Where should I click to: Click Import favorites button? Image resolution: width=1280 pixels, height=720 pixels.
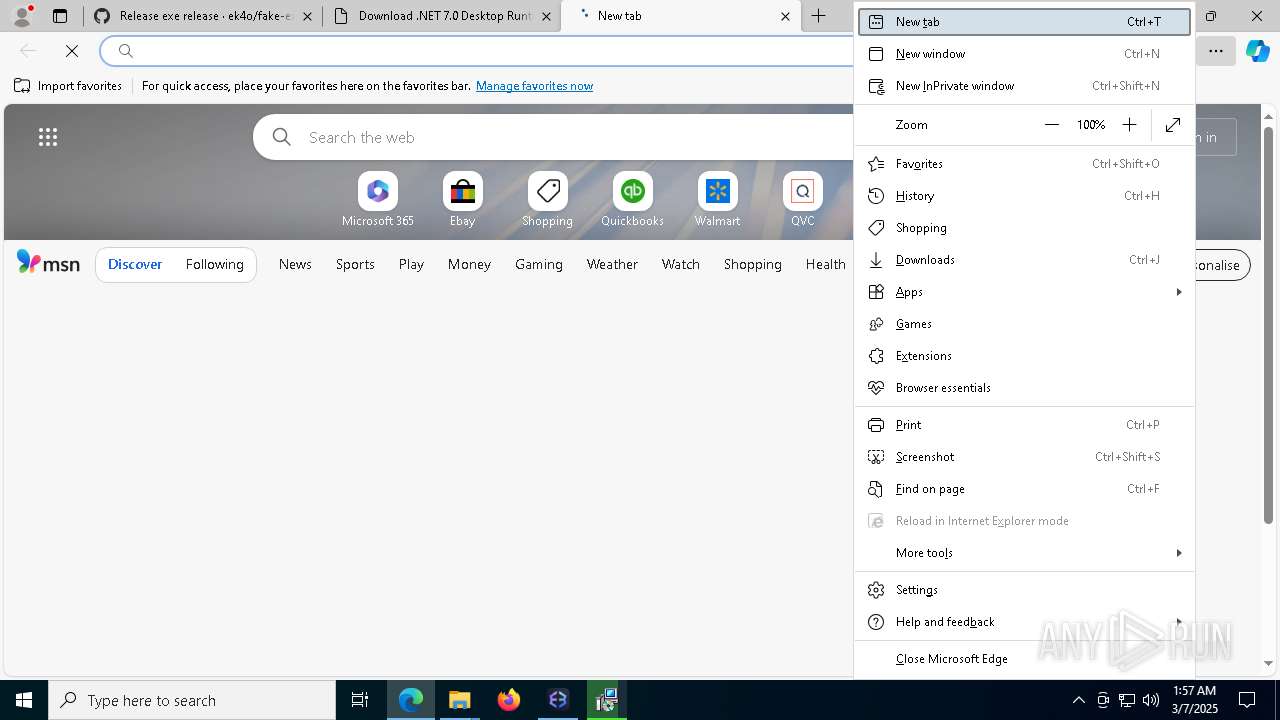(x=68, y=86)
